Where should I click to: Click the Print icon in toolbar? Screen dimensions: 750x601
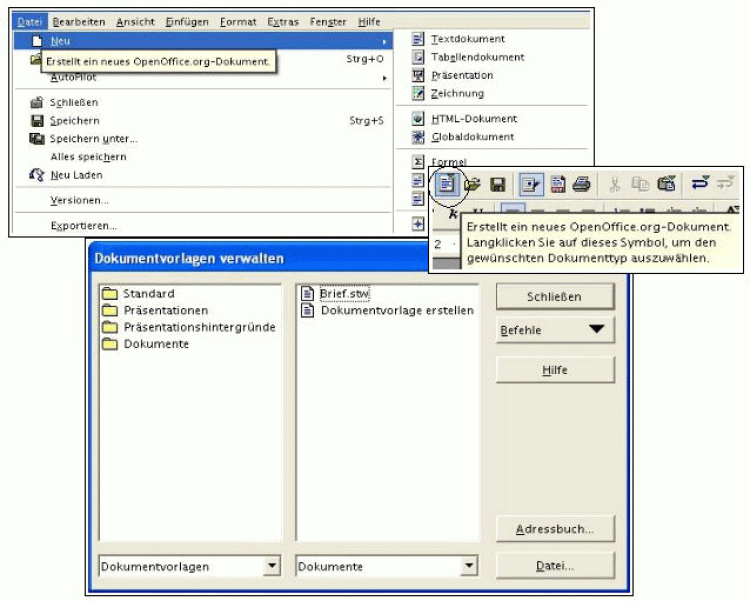(x=581, y=184)
